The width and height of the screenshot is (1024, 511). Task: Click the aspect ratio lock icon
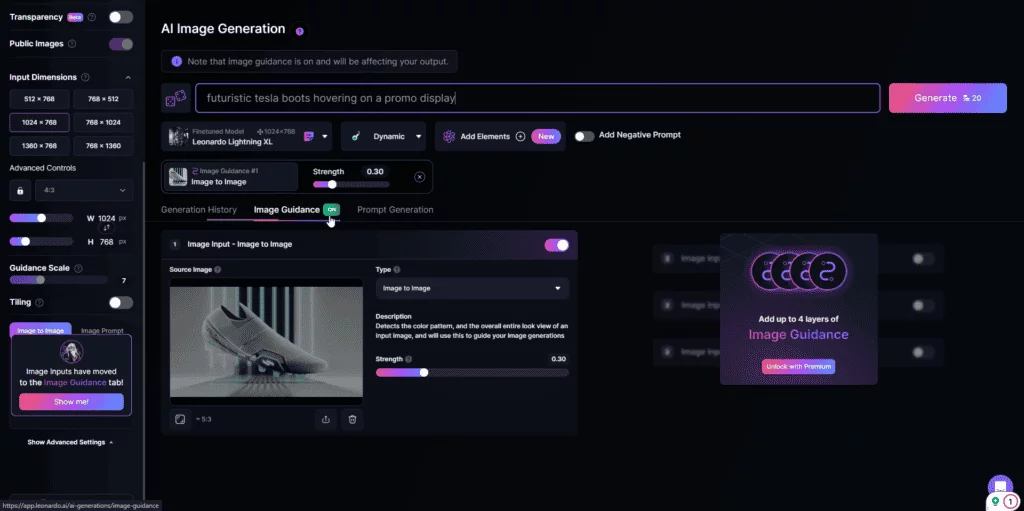20,191
